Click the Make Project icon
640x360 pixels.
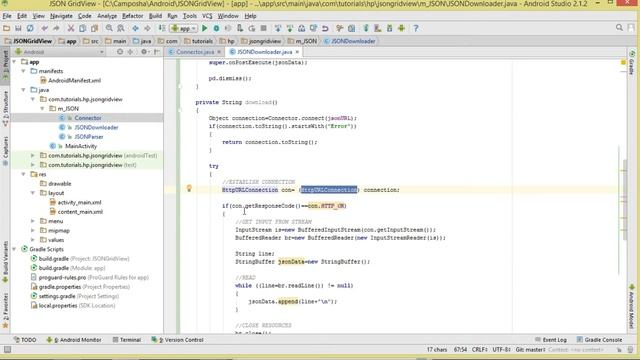coord(162,28)
